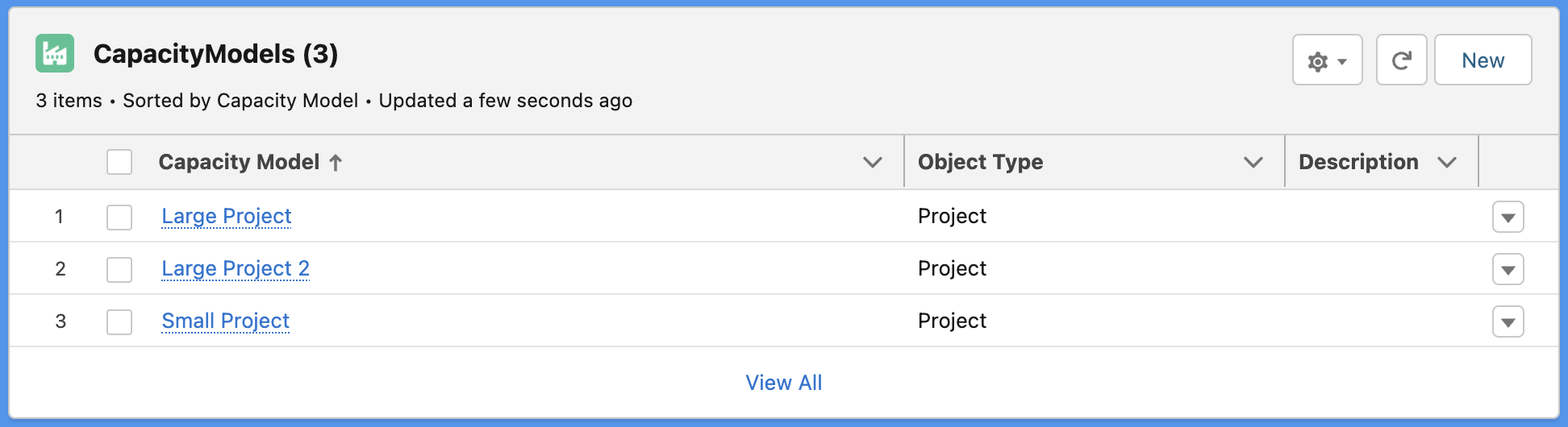This screenshot has width=1568, height=427.
Task: Expand Object Type column options chevron
Action: pos(1253,162)
